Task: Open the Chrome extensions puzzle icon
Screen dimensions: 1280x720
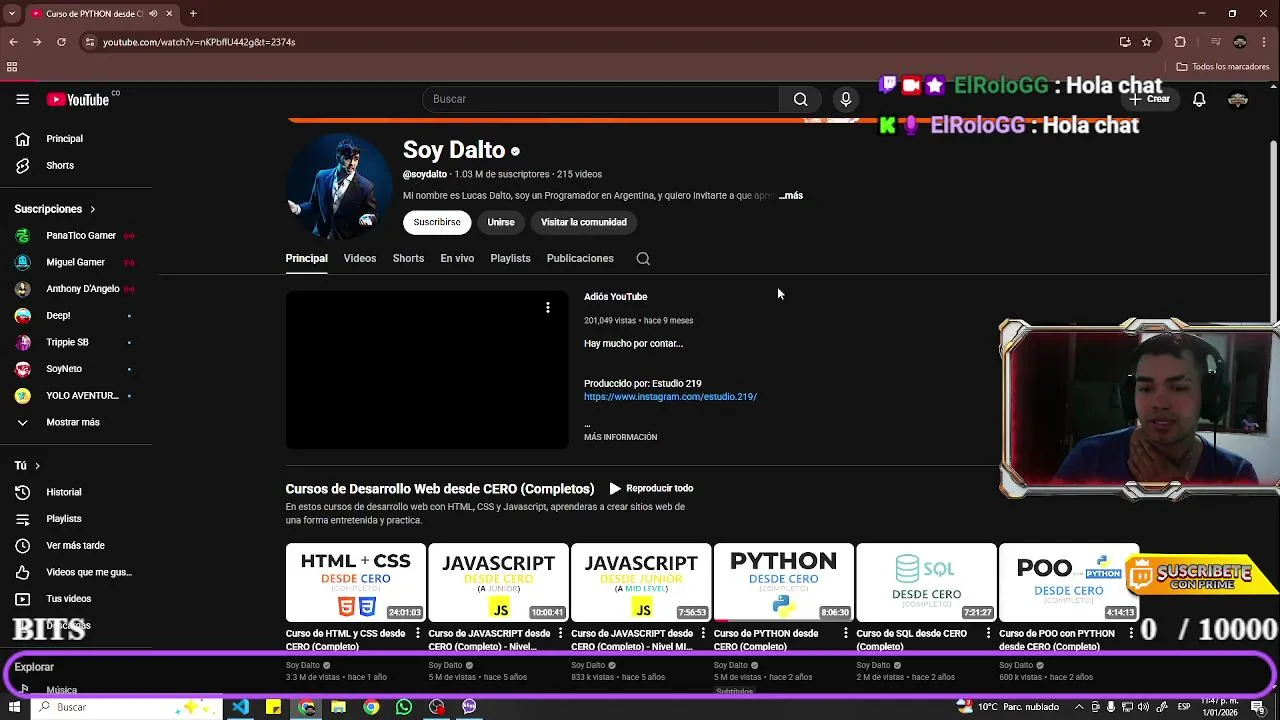Action: coord(1180,42)
